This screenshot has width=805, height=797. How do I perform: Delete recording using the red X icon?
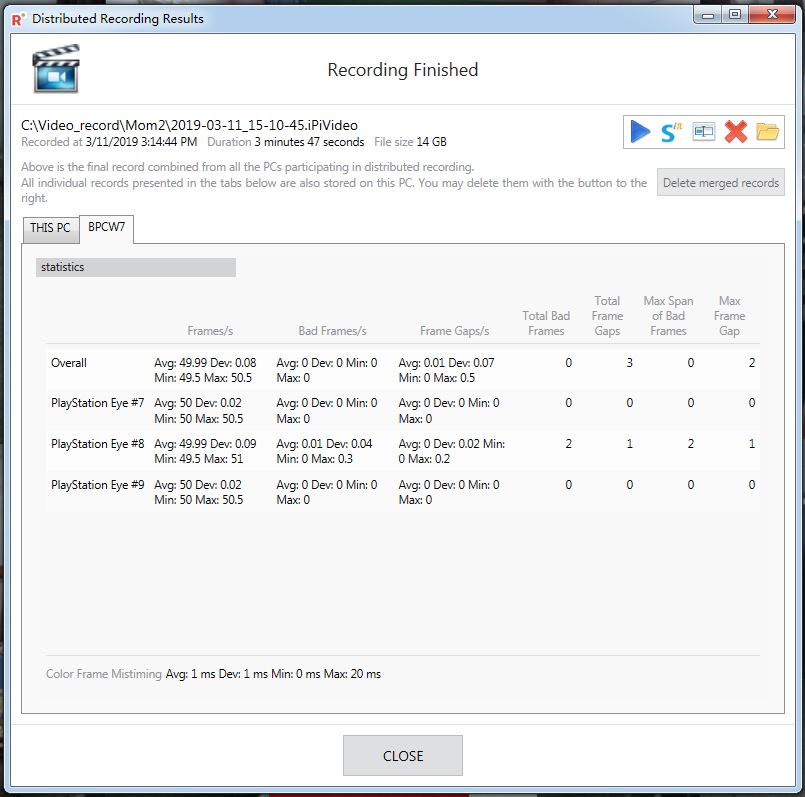[736, 132]
